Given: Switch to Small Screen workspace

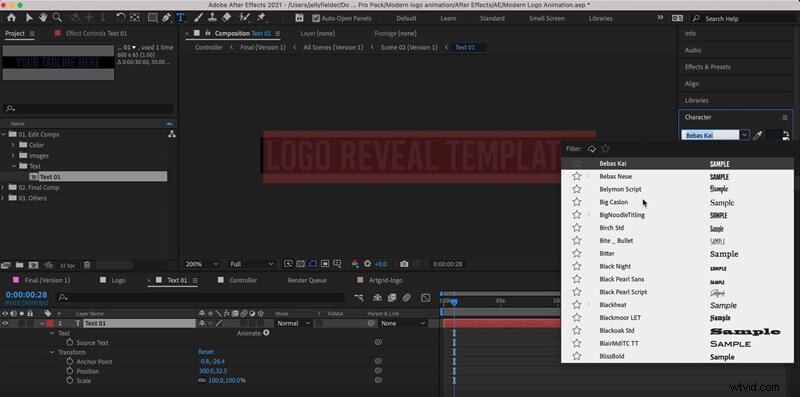Looking at the screenshot, I should pos(546,18).
